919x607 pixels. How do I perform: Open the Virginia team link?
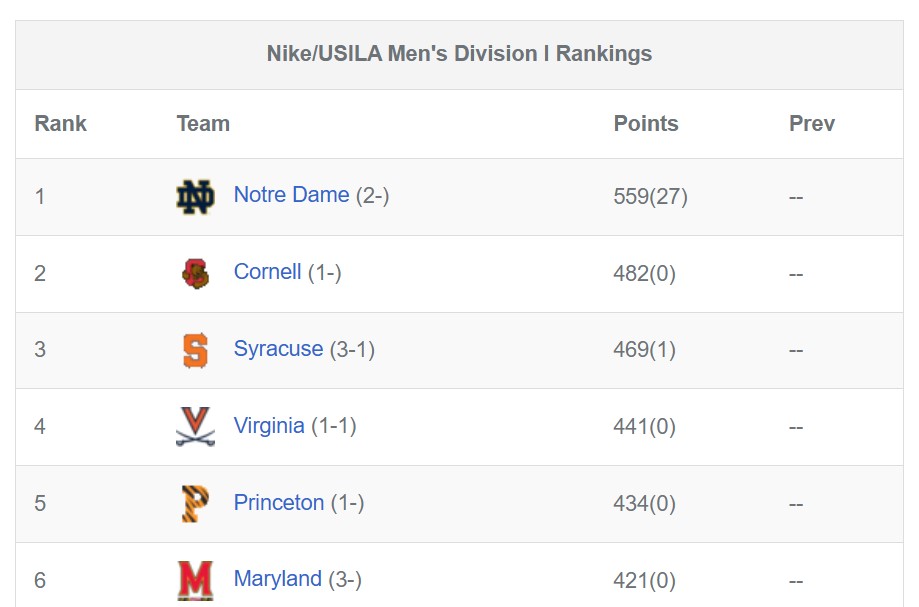click(x=269, y=425)
